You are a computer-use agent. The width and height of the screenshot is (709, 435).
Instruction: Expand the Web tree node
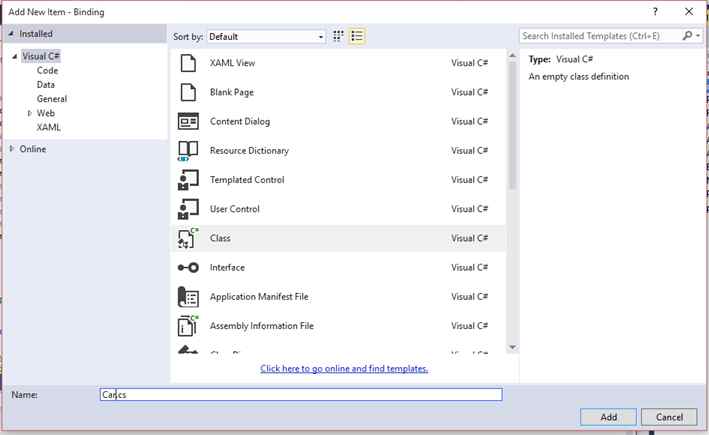coord(29,113)
